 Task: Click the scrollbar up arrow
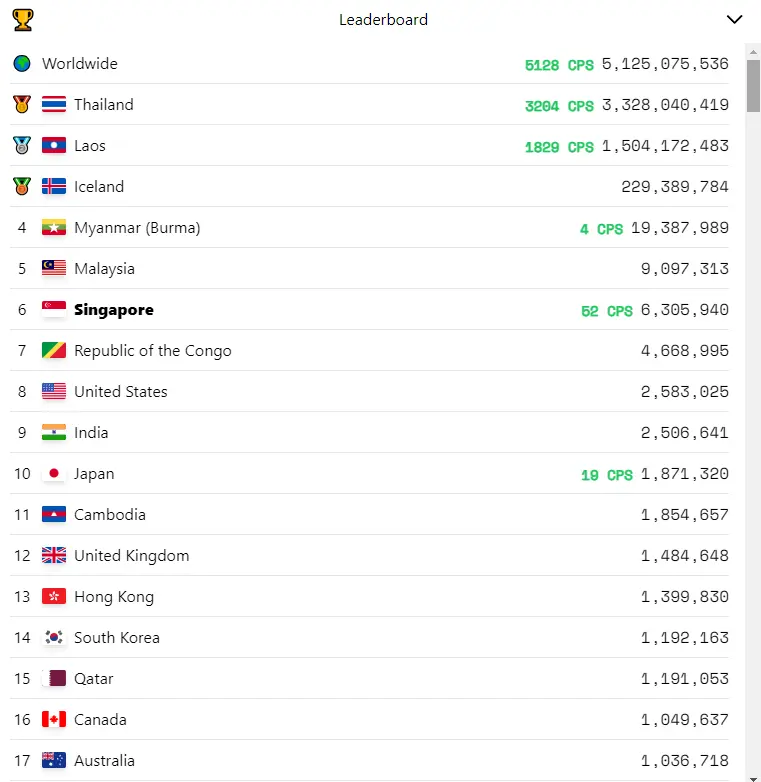click(x=753, y=52)
